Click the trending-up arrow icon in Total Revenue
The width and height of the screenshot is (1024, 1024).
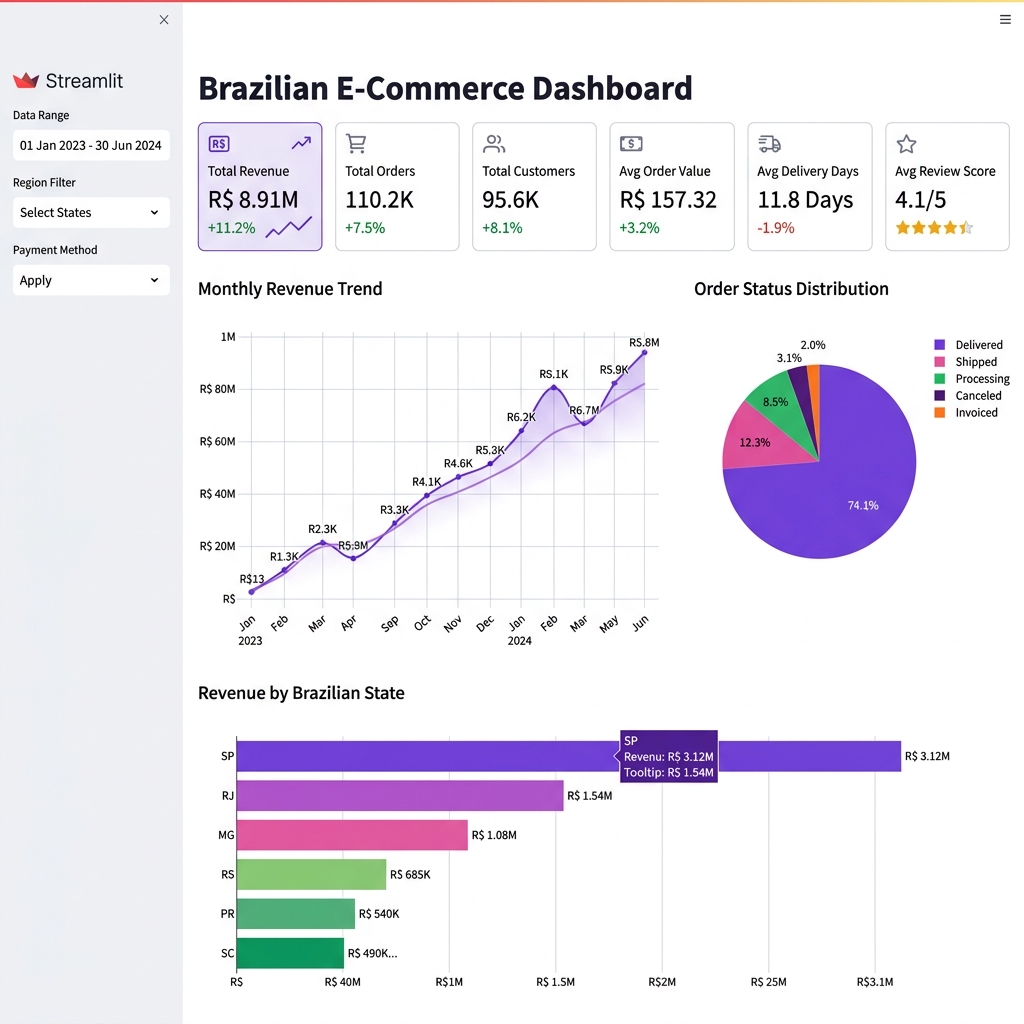[301, 142]
